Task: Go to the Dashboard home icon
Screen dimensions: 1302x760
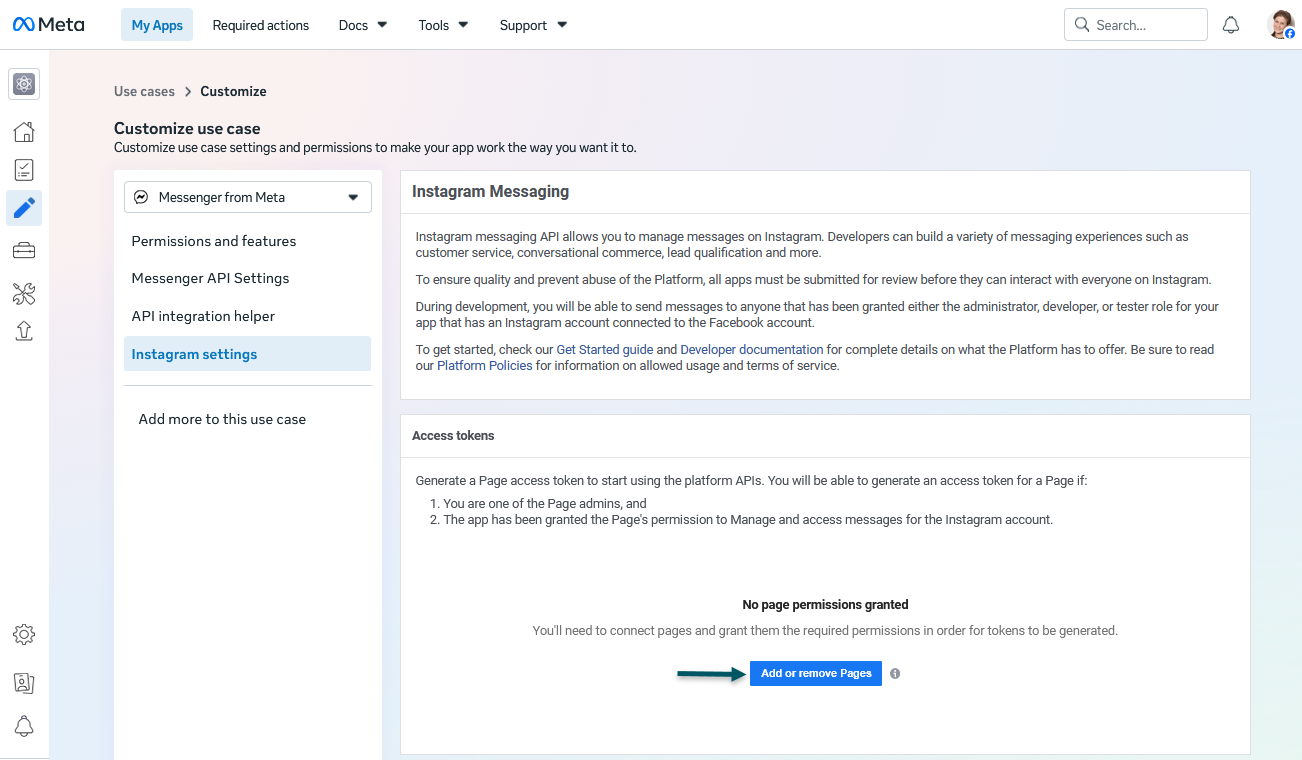Action: pyautogui.click(x=24, y=131)
